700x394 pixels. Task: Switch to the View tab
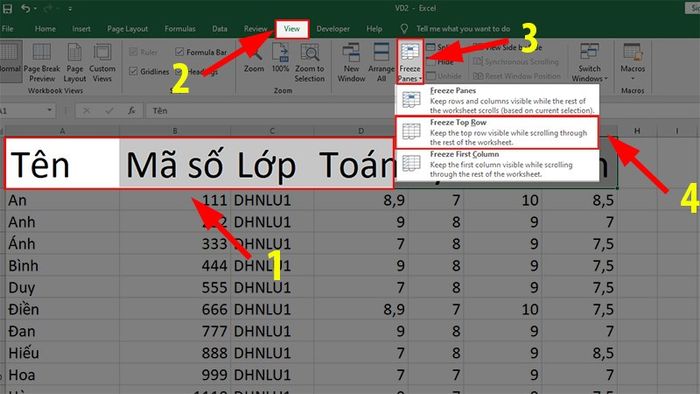tap(292, 29)
